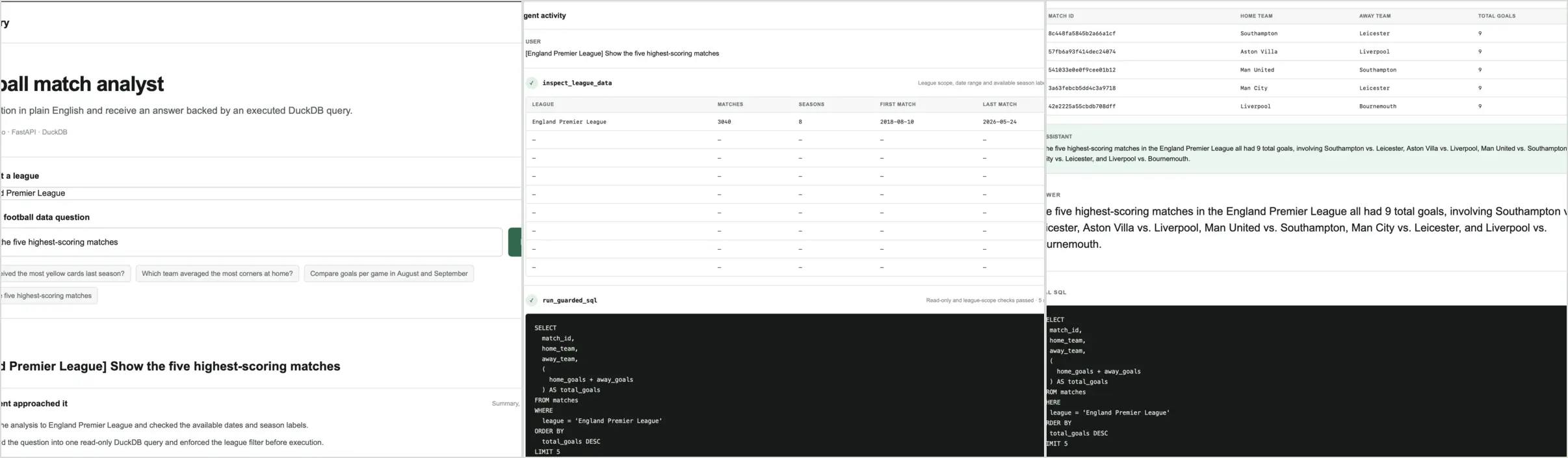Click the AWAY TEAM column header
The height and width of the screenshot is (458, 1568).
point(1375,16)
